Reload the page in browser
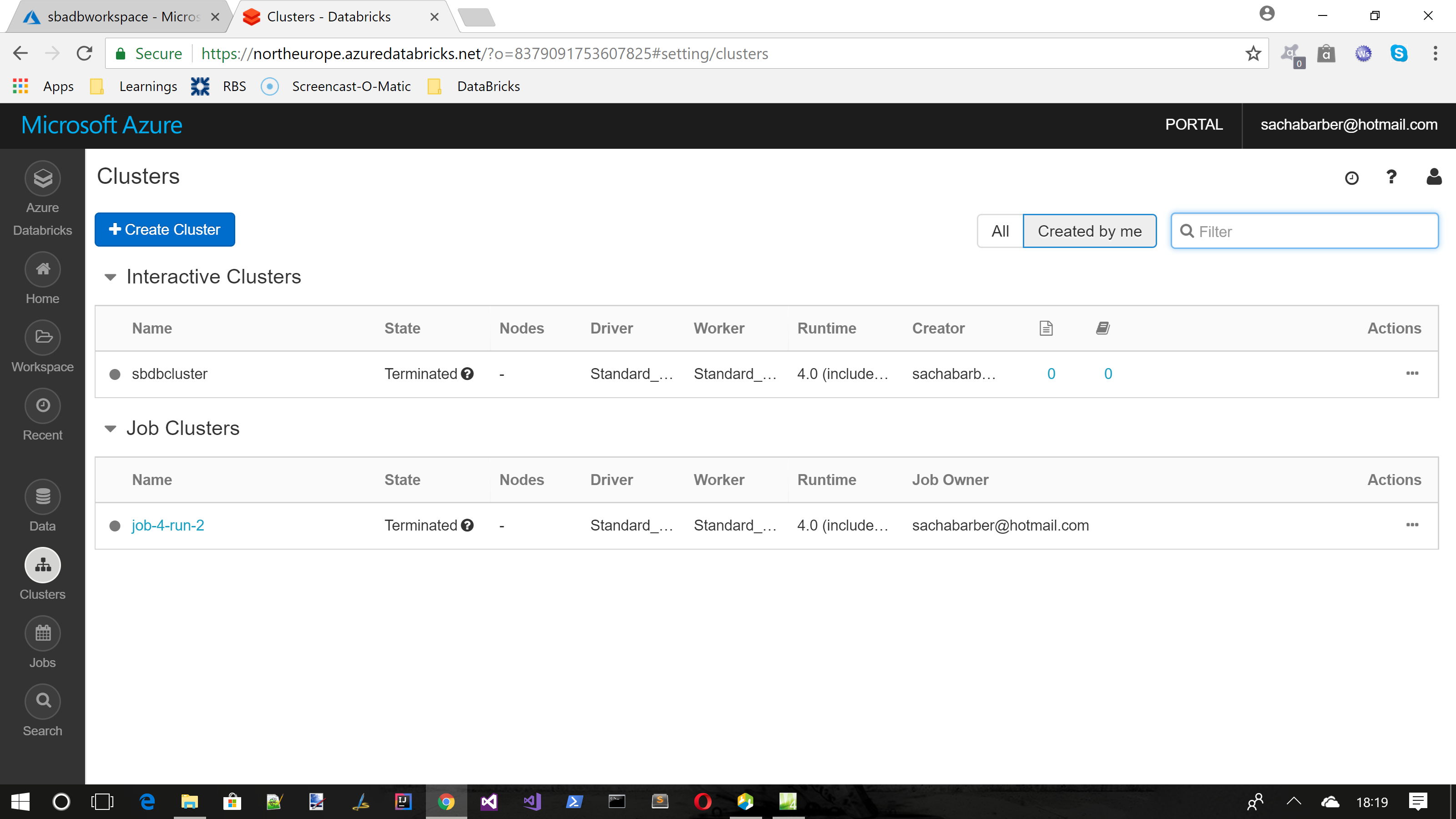This screenshot has width=1456, height=819. tap(85, 54)
